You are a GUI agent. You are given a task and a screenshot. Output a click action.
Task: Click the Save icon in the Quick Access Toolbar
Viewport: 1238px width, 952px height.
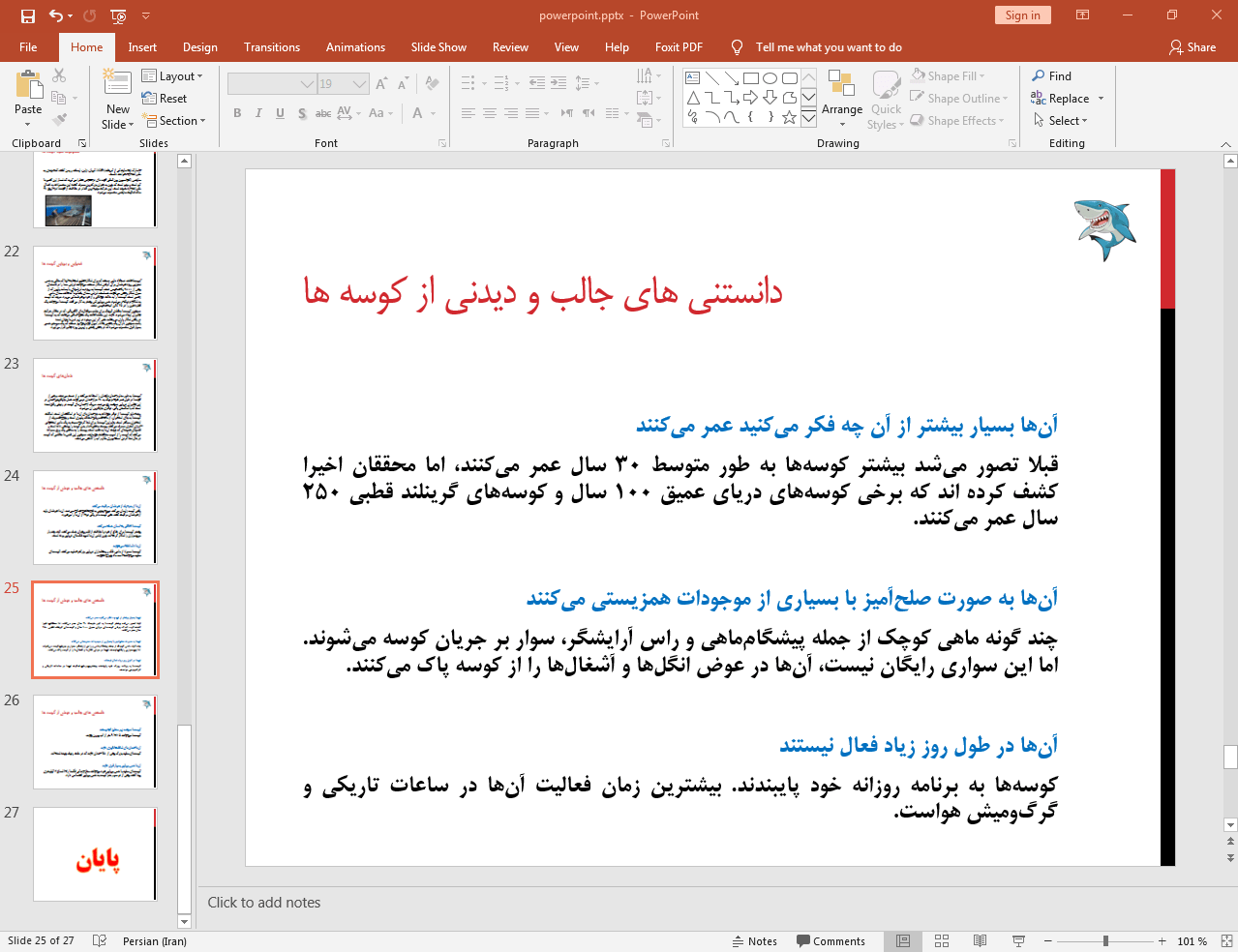(x=28, y=15)
